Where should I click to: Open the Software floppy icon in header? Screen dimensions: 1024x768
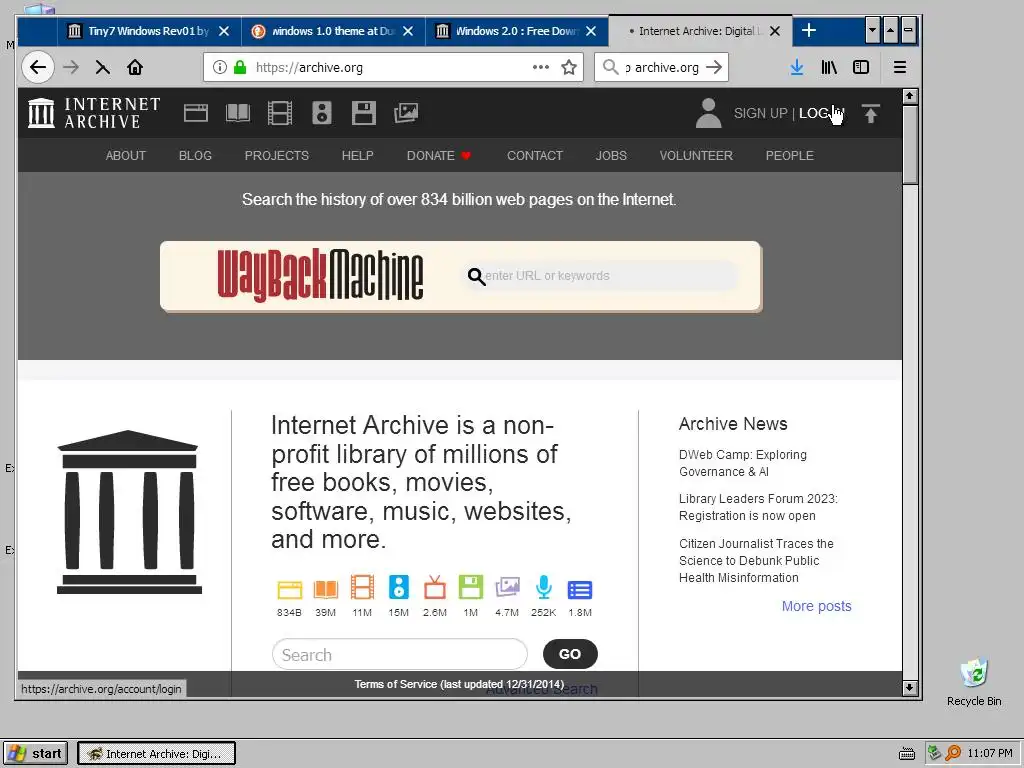pos(364,113)
